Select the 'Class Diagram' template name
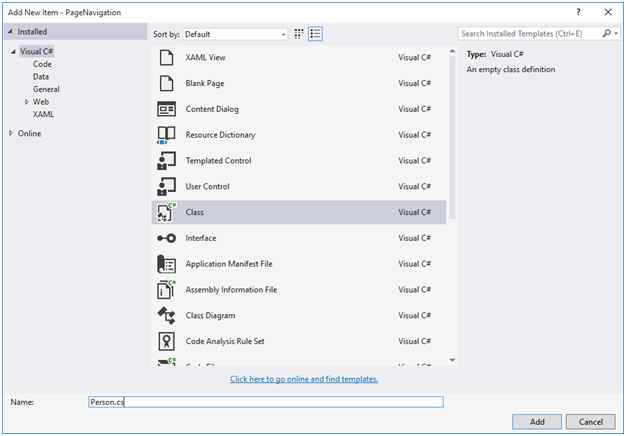Image resolution: width=626 pixels, height=436 pixels. click(210, 315)
